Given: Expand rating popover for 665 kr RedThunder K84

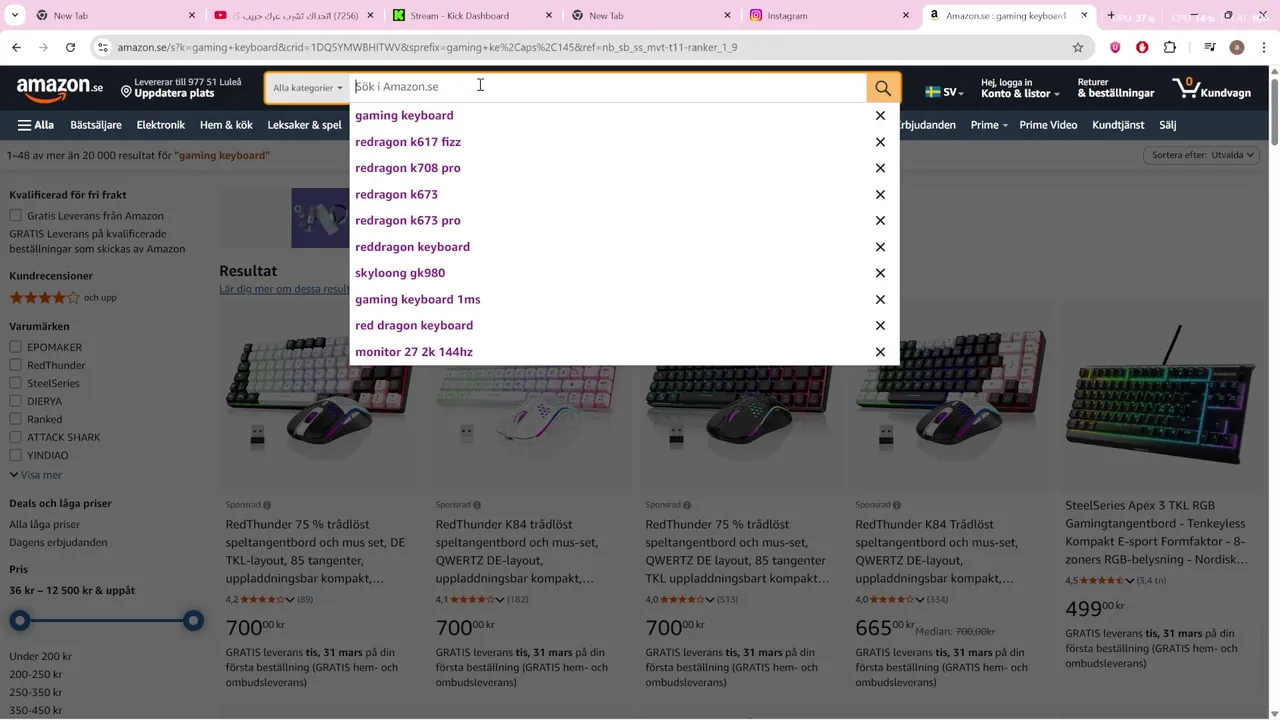Looking at the screenshot, I should click(919, 600).
